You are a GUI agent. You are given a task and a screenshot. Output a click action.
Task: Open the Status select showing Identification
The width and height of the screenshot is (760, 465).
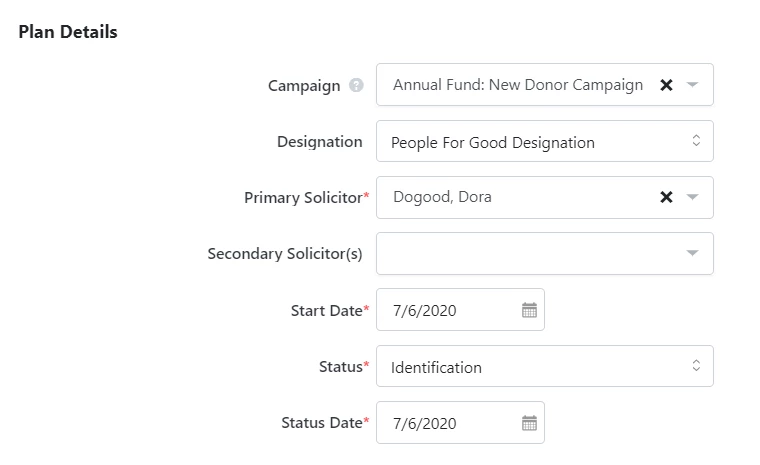[545, 366]
